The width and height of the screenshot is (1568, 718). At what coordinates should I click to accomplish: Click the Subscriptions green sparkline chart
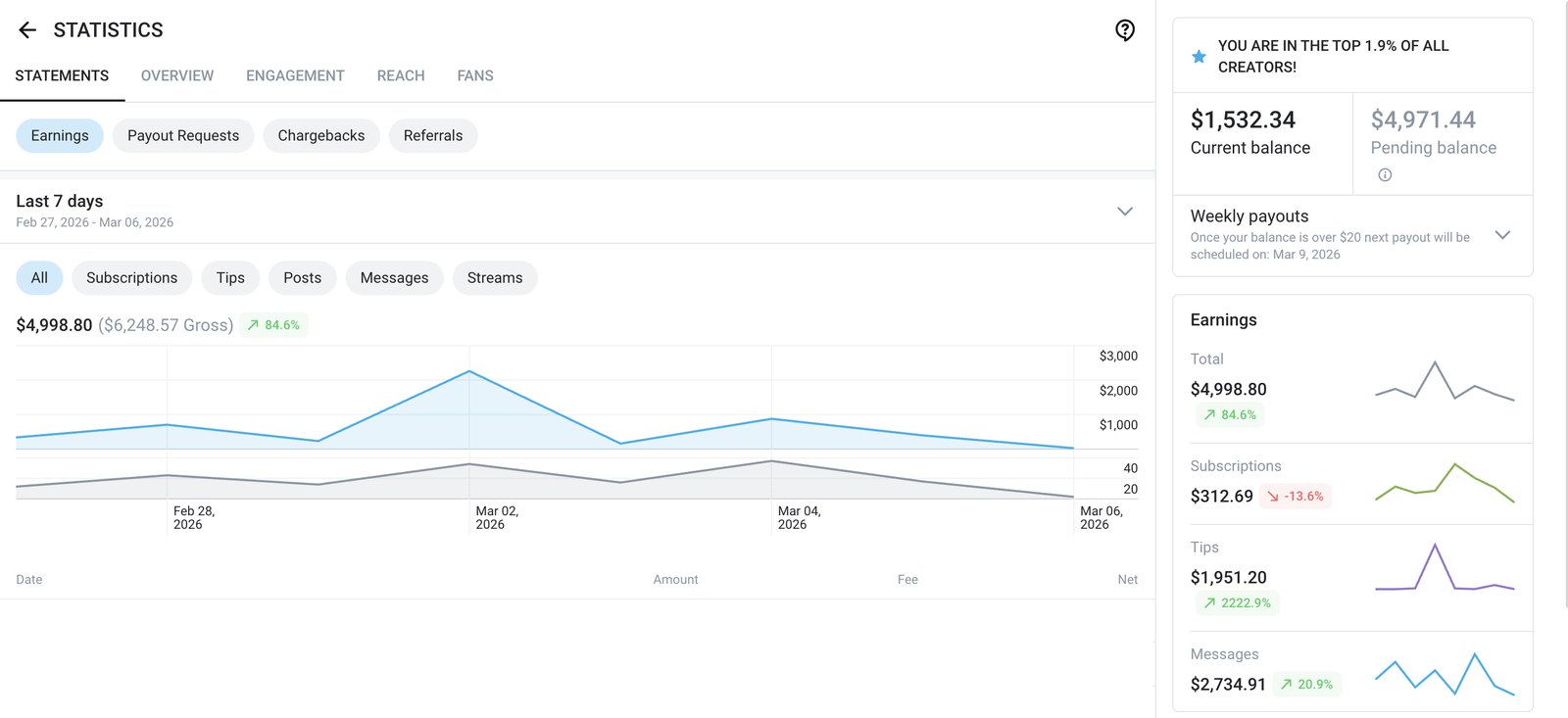pos(1445,483)
